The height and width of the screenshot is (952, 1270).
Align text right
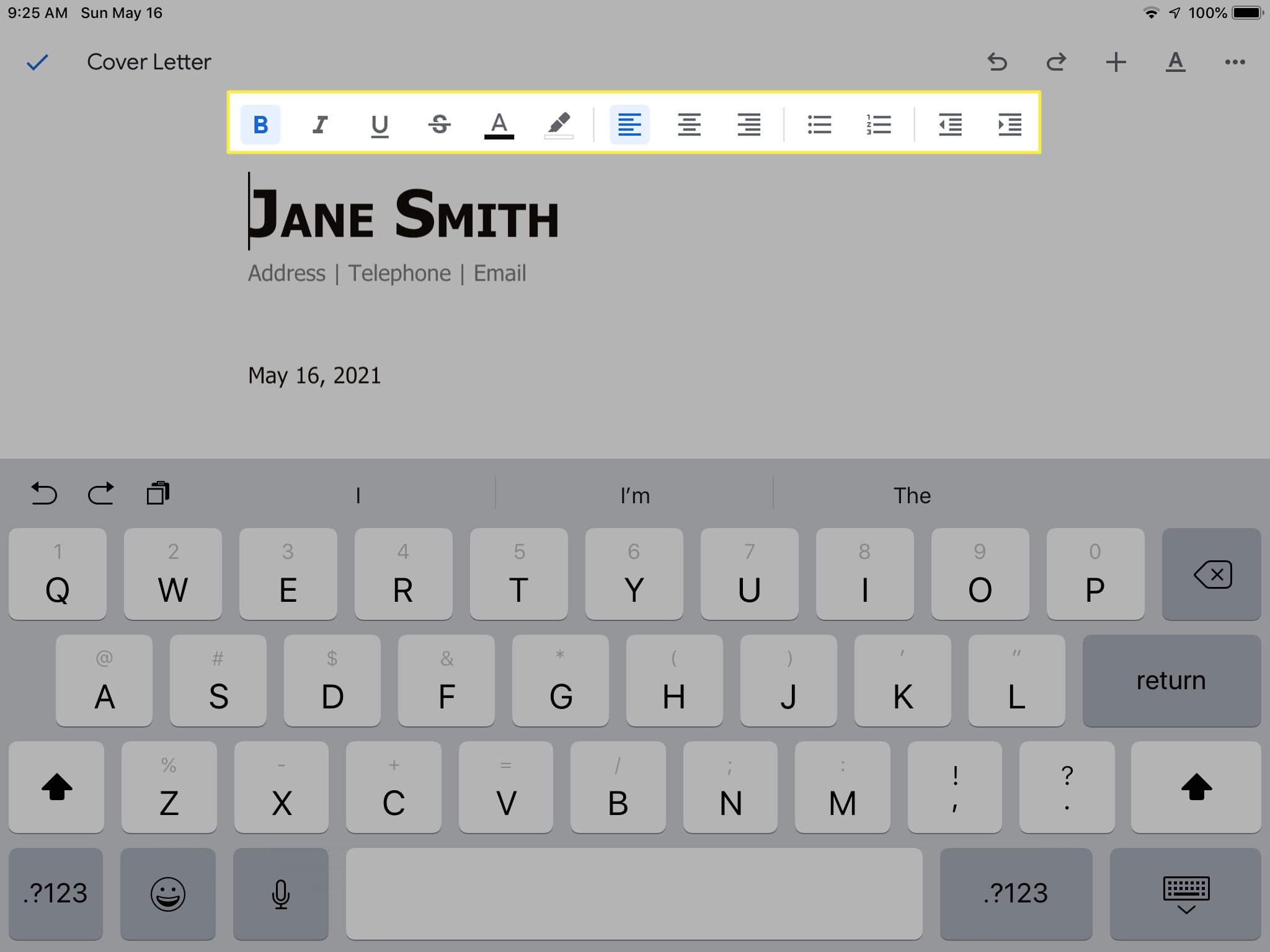point(748,125)
